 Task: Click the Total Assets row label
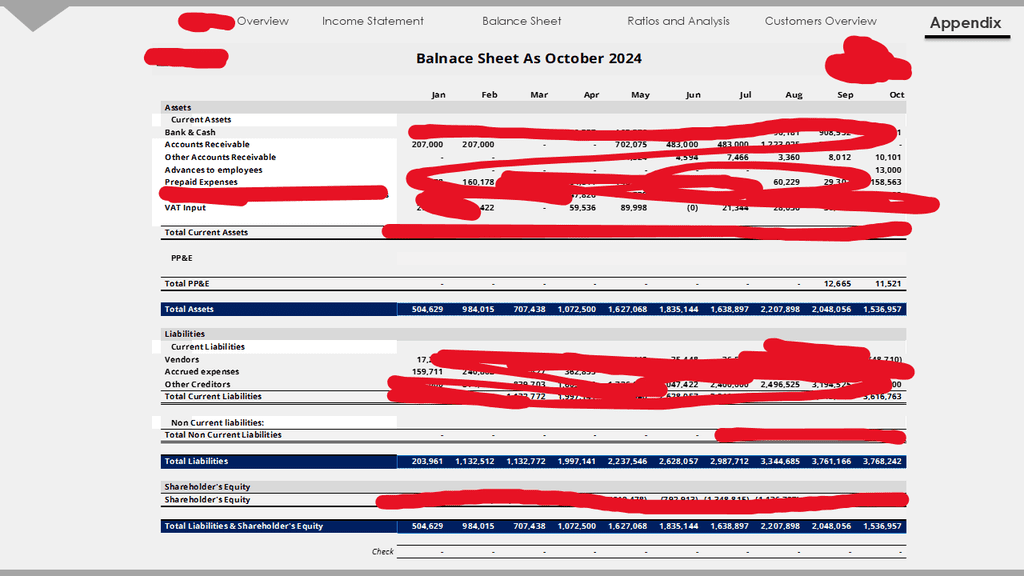pos(189,309)
